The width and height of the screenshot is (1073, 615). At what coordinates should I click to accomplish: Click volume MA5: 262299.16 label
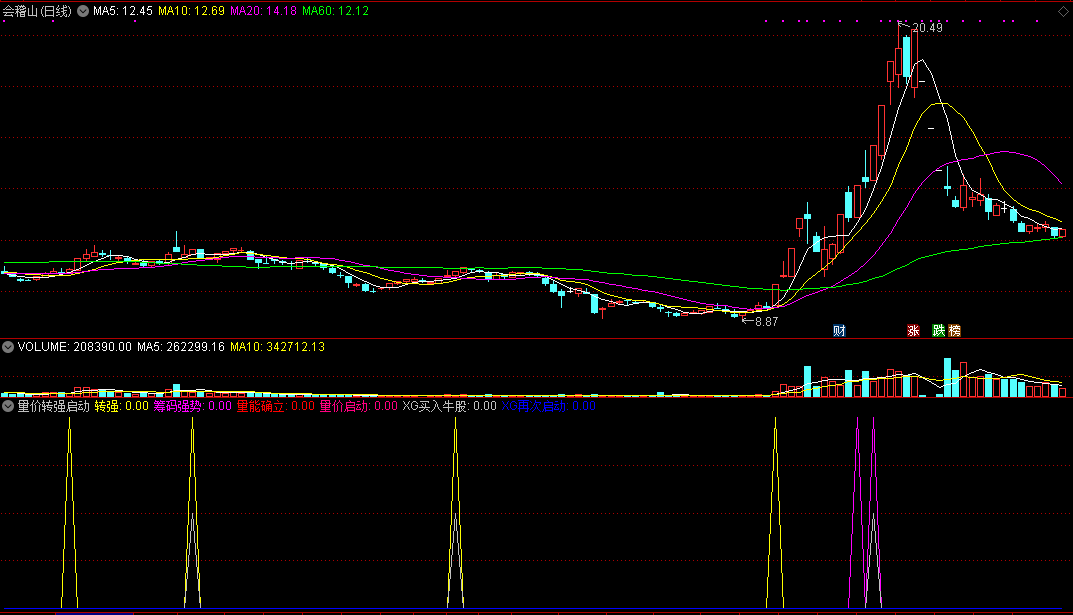coord(181,347)
